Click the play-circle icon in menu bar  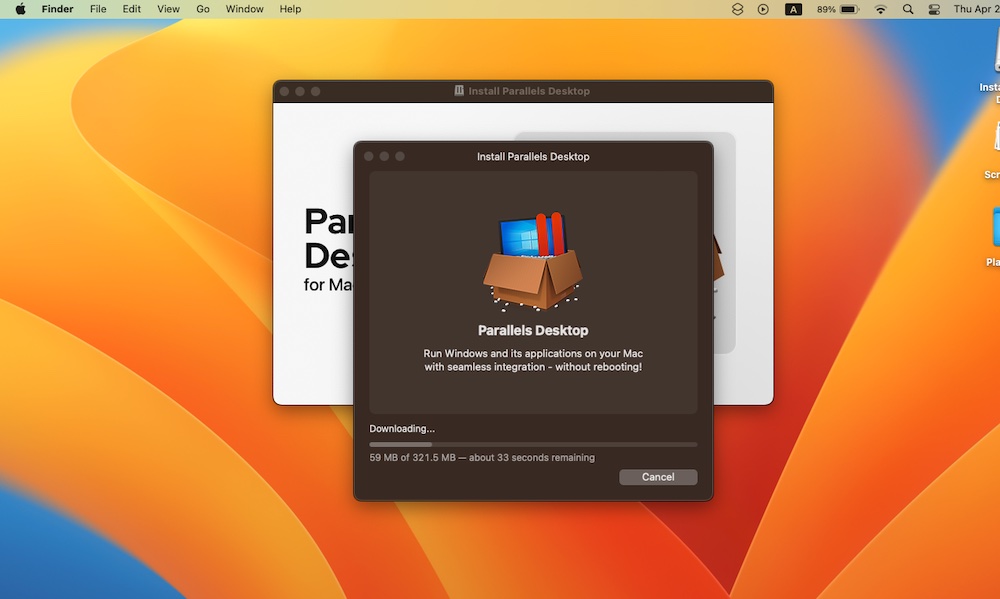(763, 9)
